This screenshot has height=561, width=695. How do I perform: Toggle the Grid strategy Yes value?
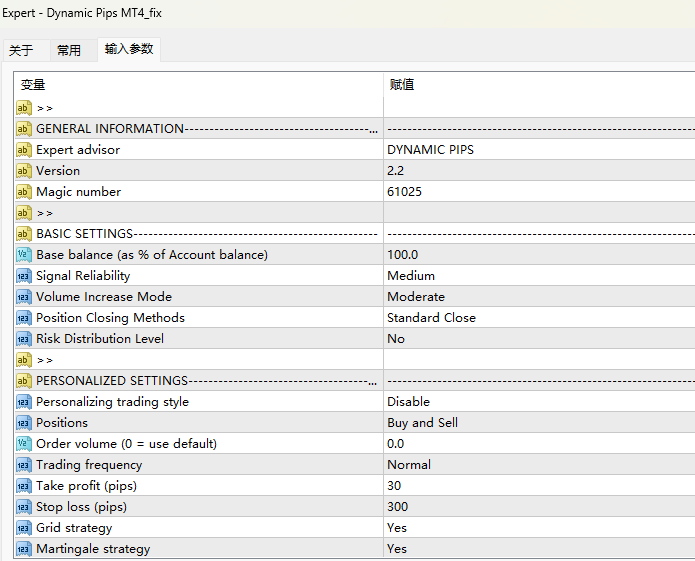(397, 528)
